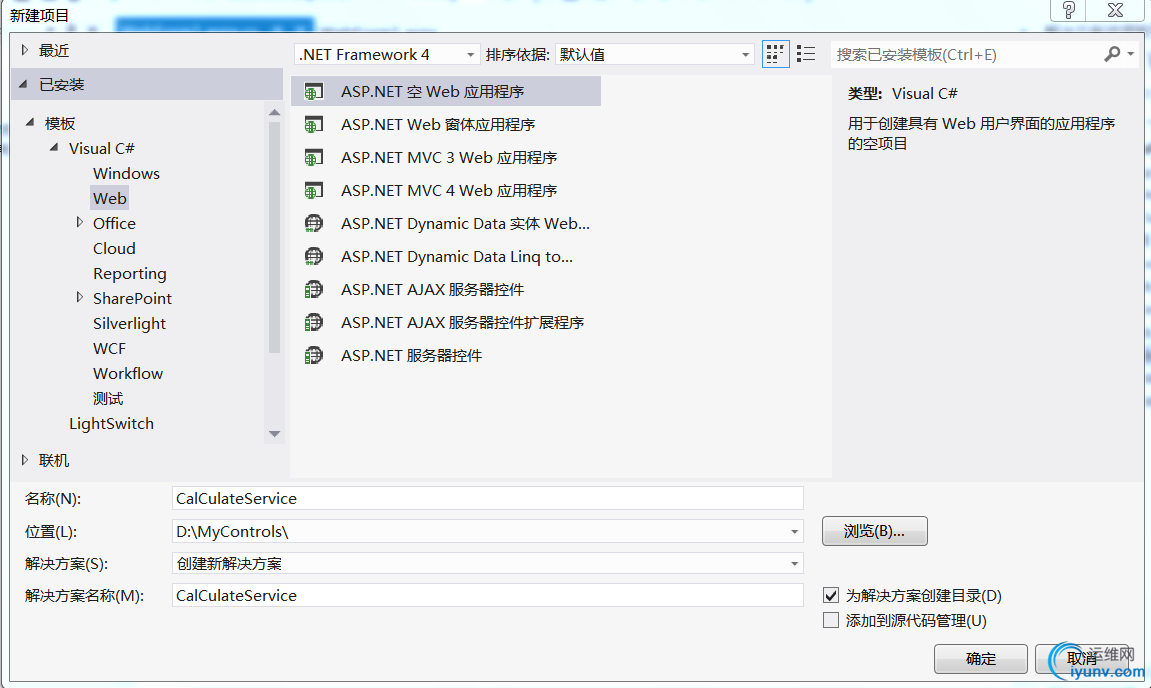Click the 浏览(B)... button
The height and width of the screenshot is (688, 1151).
point(874,531)
